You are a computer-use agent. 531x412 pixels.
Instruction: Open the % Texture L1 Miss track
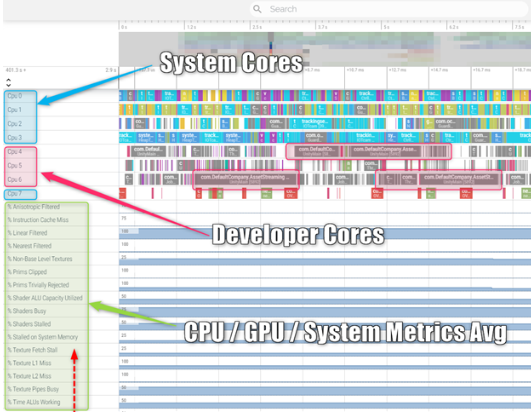click(29, 363)
